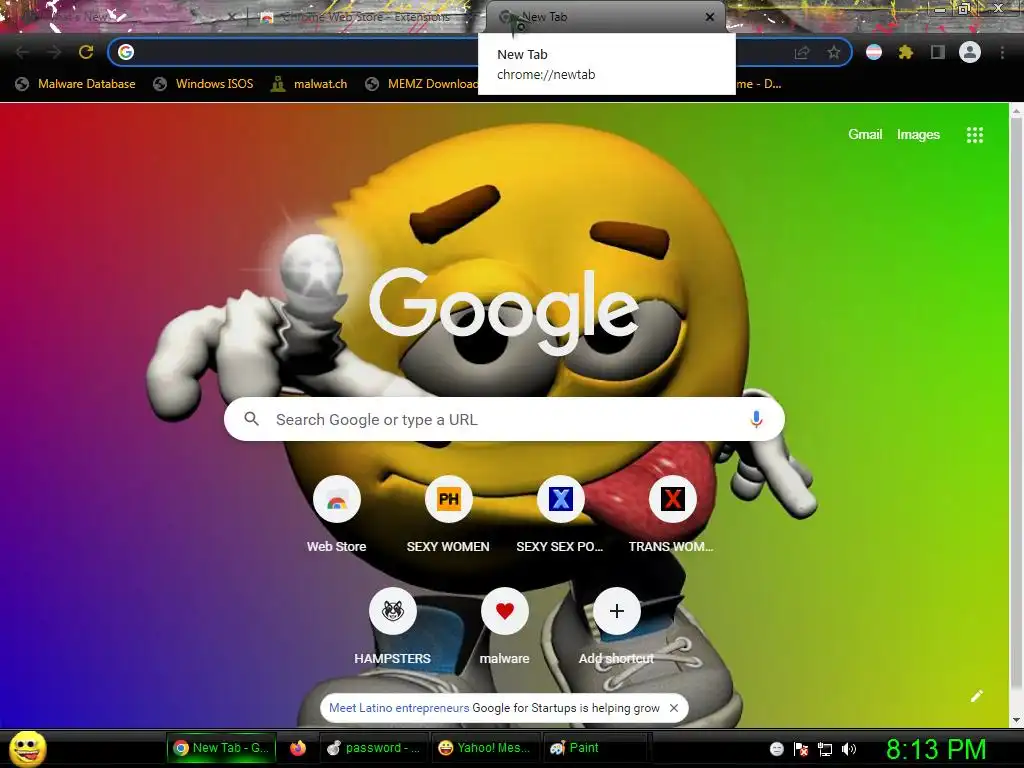Open the MEMZ Download bookmark
Screen dimensions: 1024x768
421,84
